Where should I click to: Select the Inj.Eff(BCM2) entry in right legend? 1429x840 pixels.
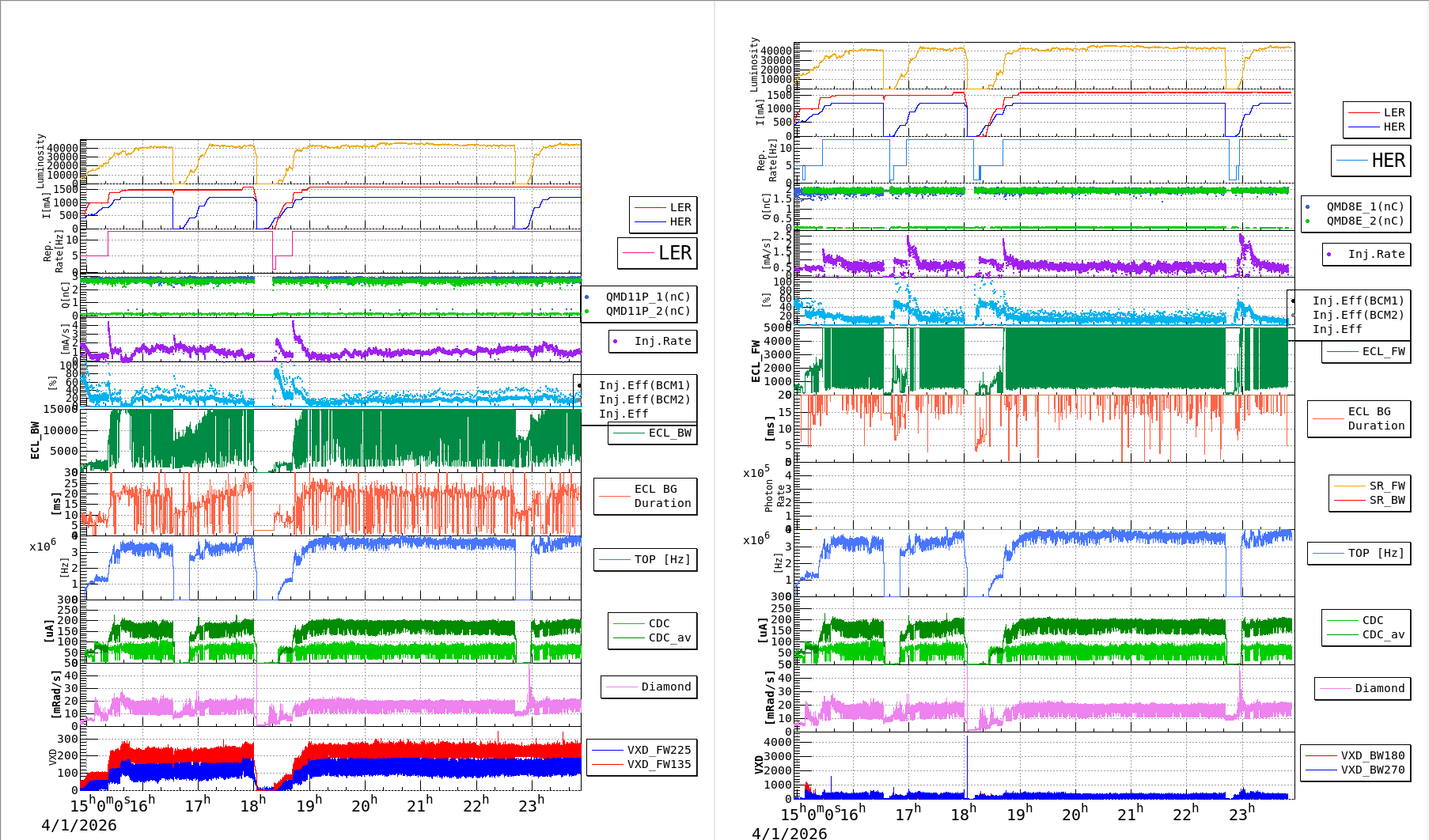click(1358, 315)
